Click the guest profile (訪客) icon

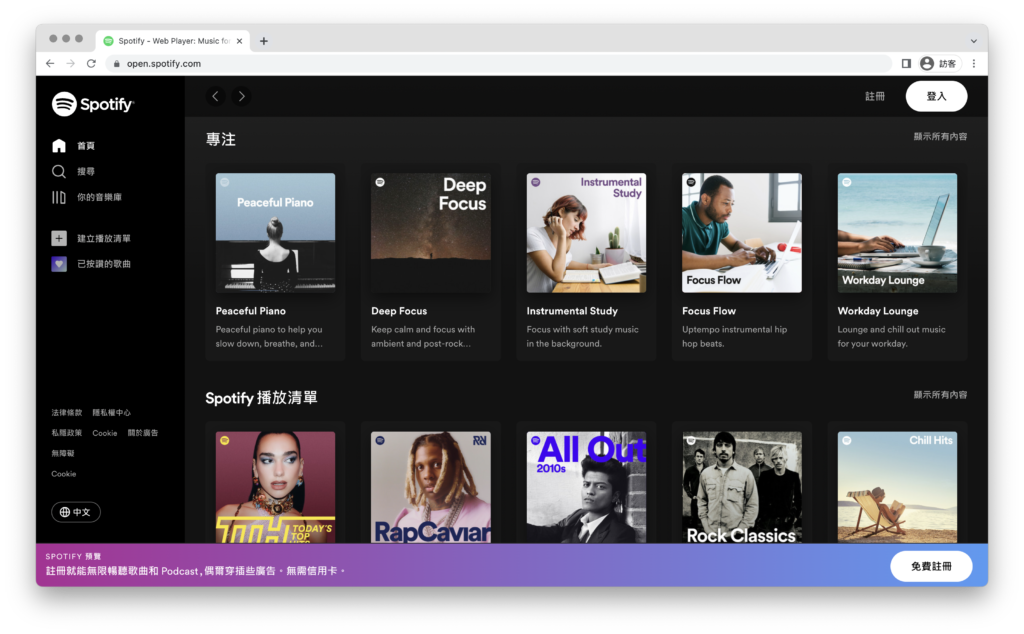click(927, 63)
